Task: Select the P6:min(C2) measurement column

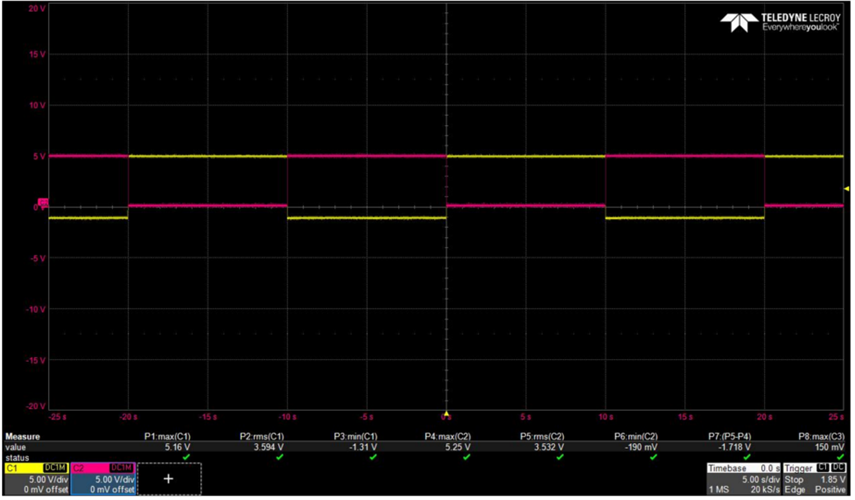Action: point(636,437)
